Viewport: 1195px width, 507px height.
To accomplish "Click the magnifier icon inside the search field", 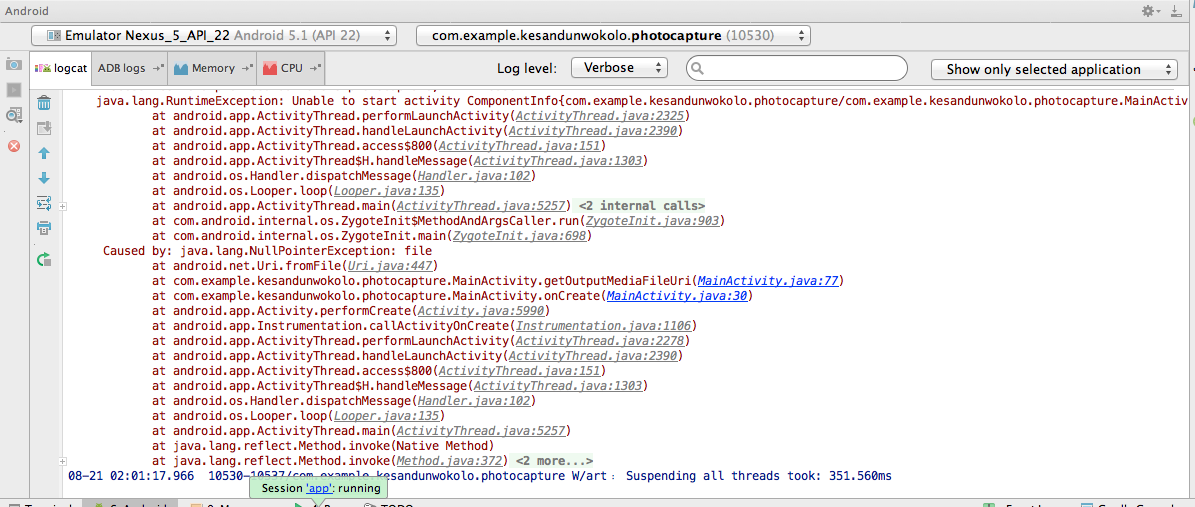I will 699,69.
